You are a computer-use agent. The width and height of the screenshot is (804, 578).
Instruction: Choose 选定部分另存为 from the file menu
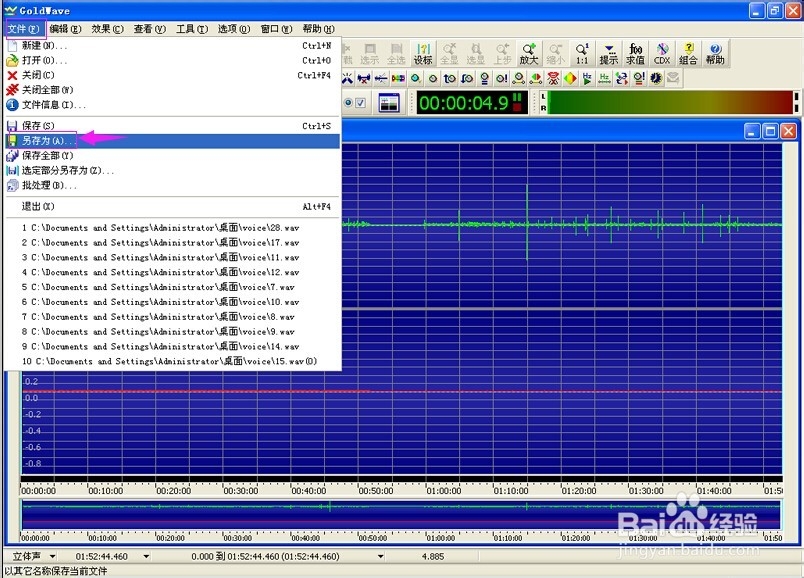[173, 170]
